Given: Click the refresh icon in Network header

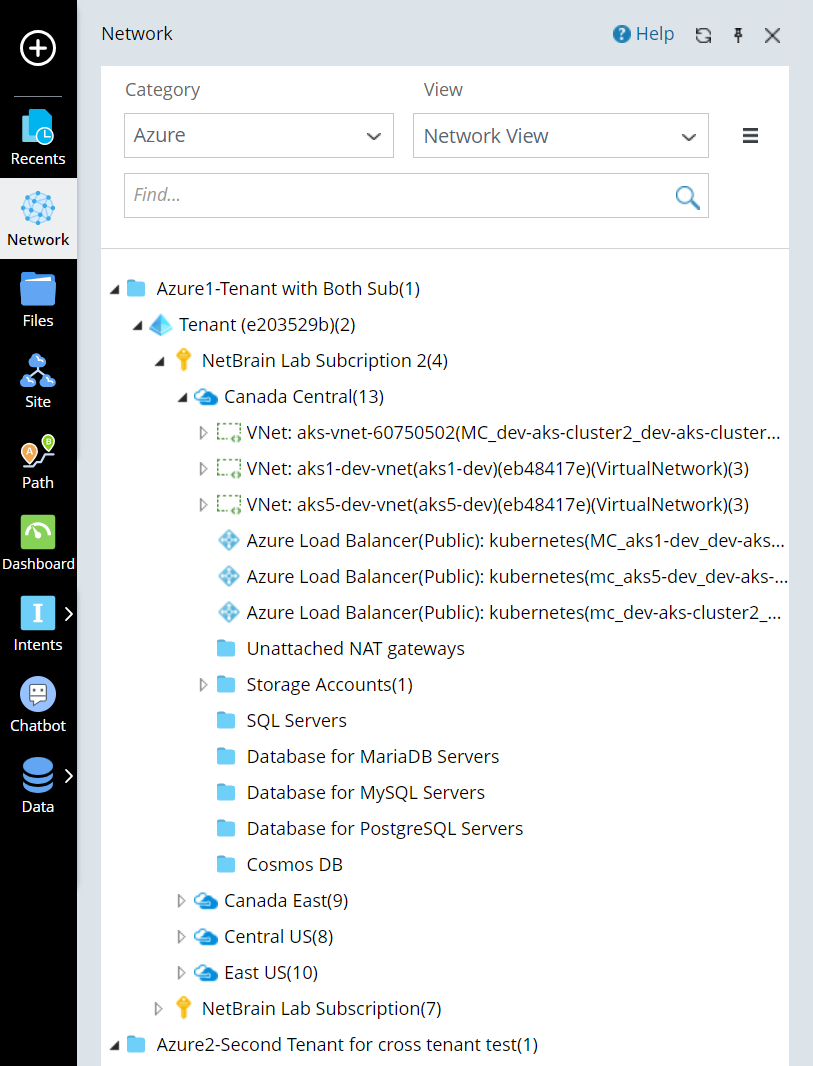Looking at the screenshot, I should pyautogui.click(x=703, y=35).
